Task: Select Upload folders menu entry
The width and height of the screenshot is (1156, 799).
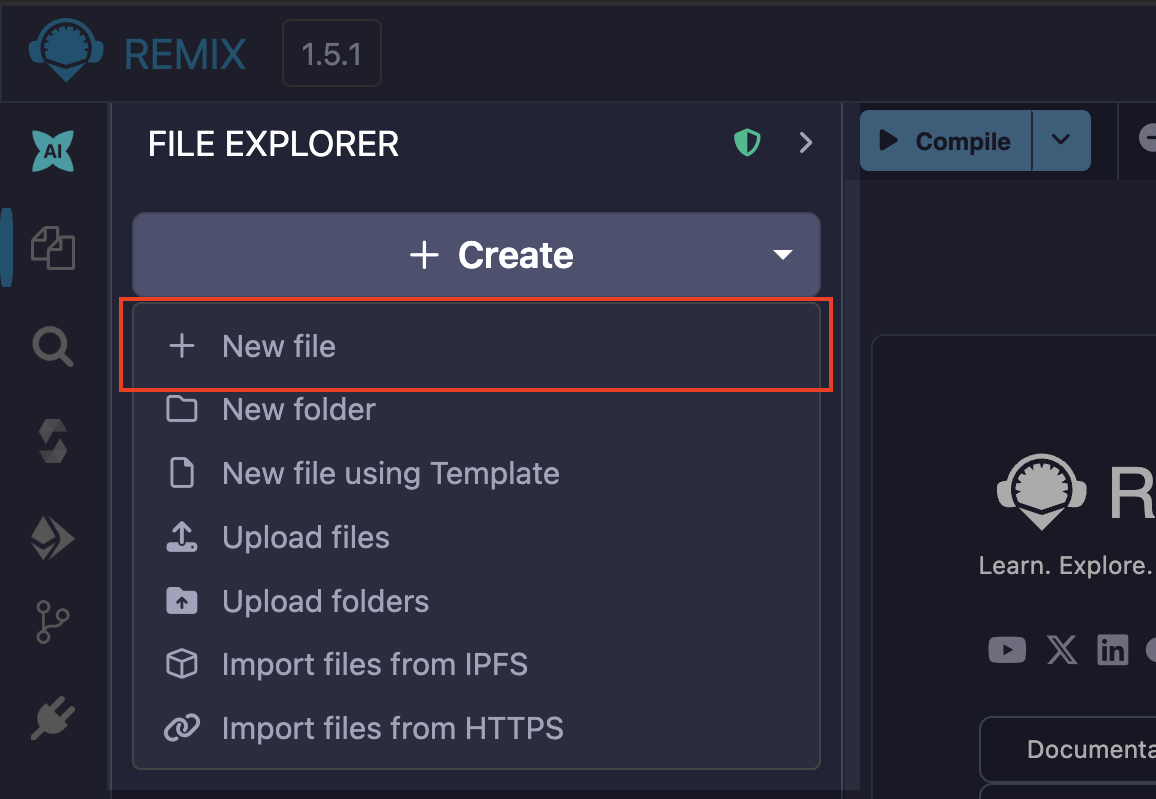Action: click(476, 601)
